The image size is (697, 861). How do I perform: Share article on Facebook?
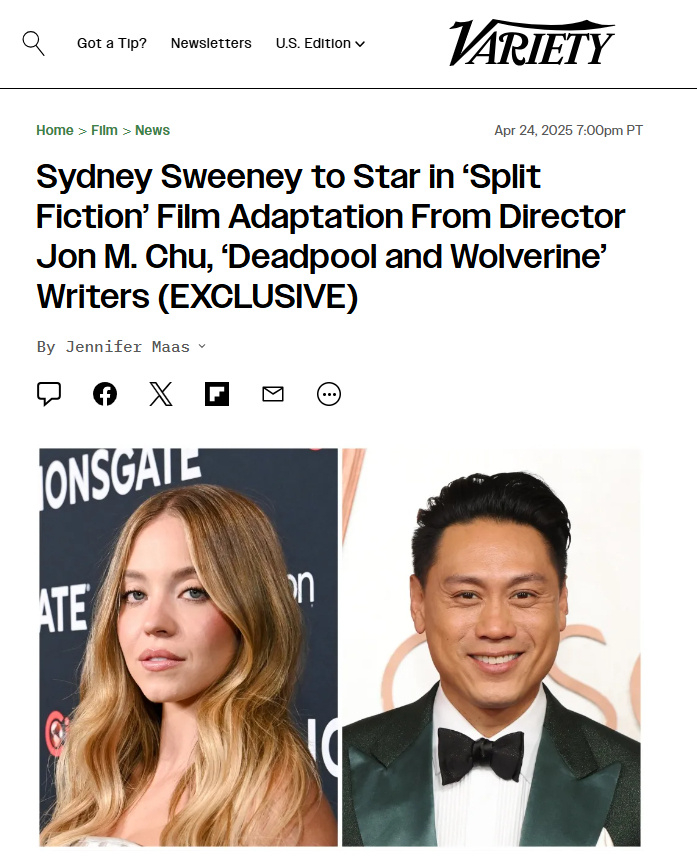105,394
